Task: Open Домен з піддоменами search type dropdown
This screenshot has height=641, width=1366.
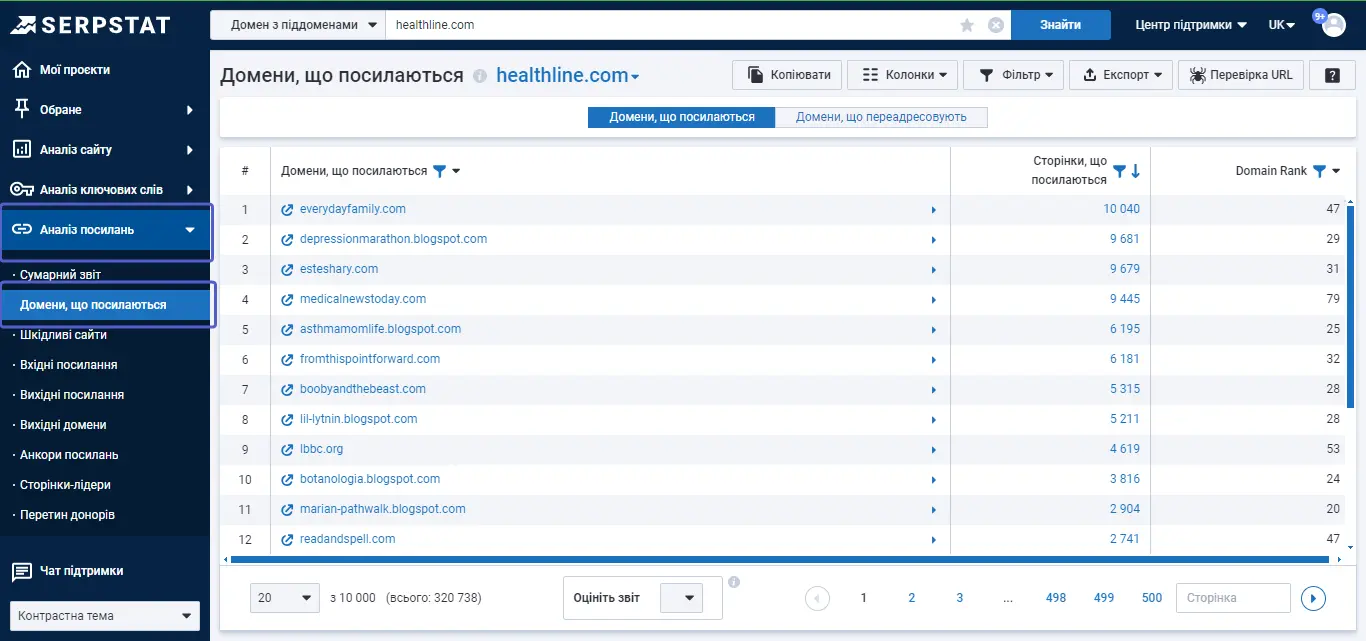Action: [x=298, y=25]
